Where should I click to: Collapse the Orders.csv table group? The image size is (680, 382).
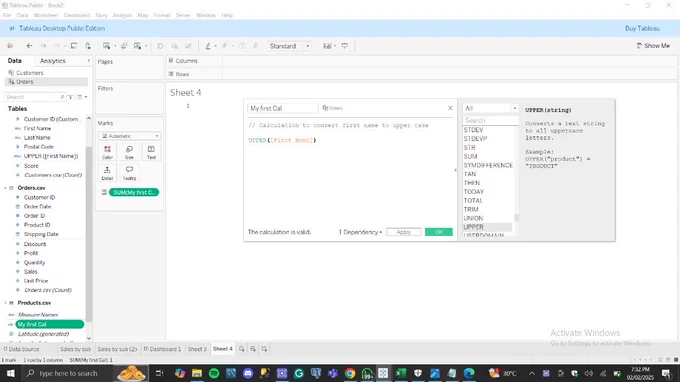click(x=5, y=188)
